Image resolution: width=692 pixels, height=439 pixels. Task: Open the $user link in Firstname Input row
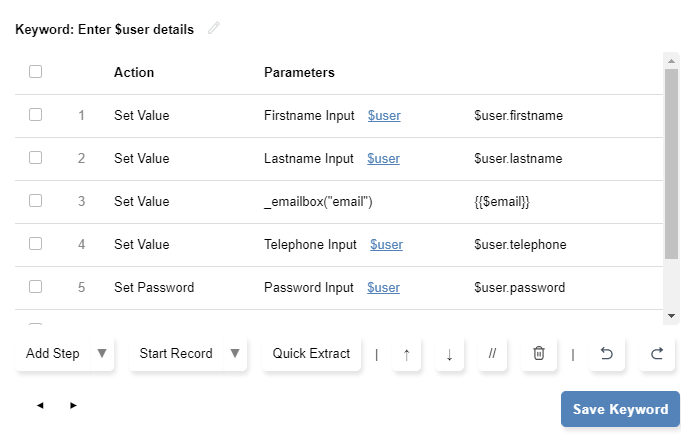coord(384,115)
